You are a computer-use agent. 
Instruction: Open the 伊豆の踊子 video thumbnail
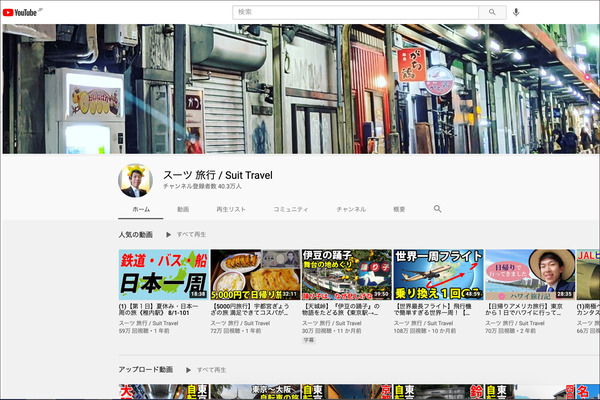[346, 274]
